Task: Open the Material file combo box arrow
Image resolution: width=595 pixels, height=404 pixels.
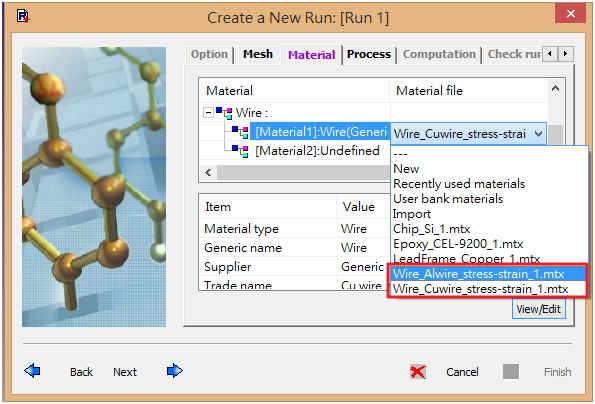Action: pyautogui.click(x=538, y=134)
